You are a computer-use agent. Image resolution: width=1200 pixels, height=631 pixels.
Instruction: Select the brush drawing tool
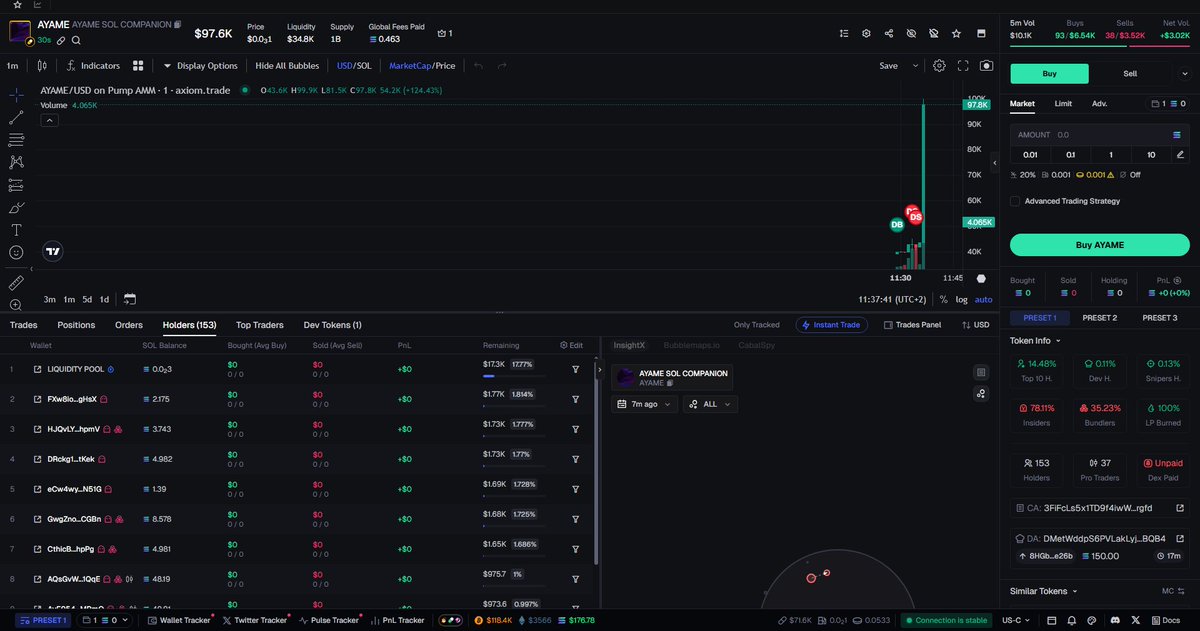(x=16, y=208)
